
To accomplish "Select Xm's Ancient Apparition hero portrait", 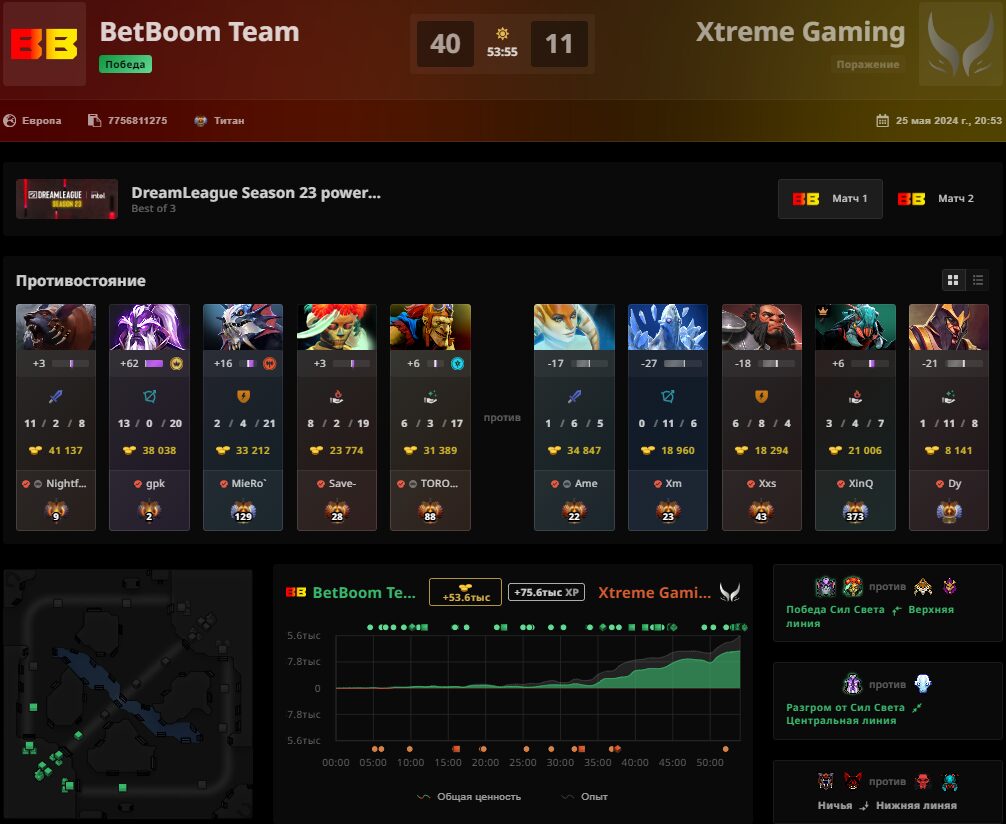I will [667, 327].
